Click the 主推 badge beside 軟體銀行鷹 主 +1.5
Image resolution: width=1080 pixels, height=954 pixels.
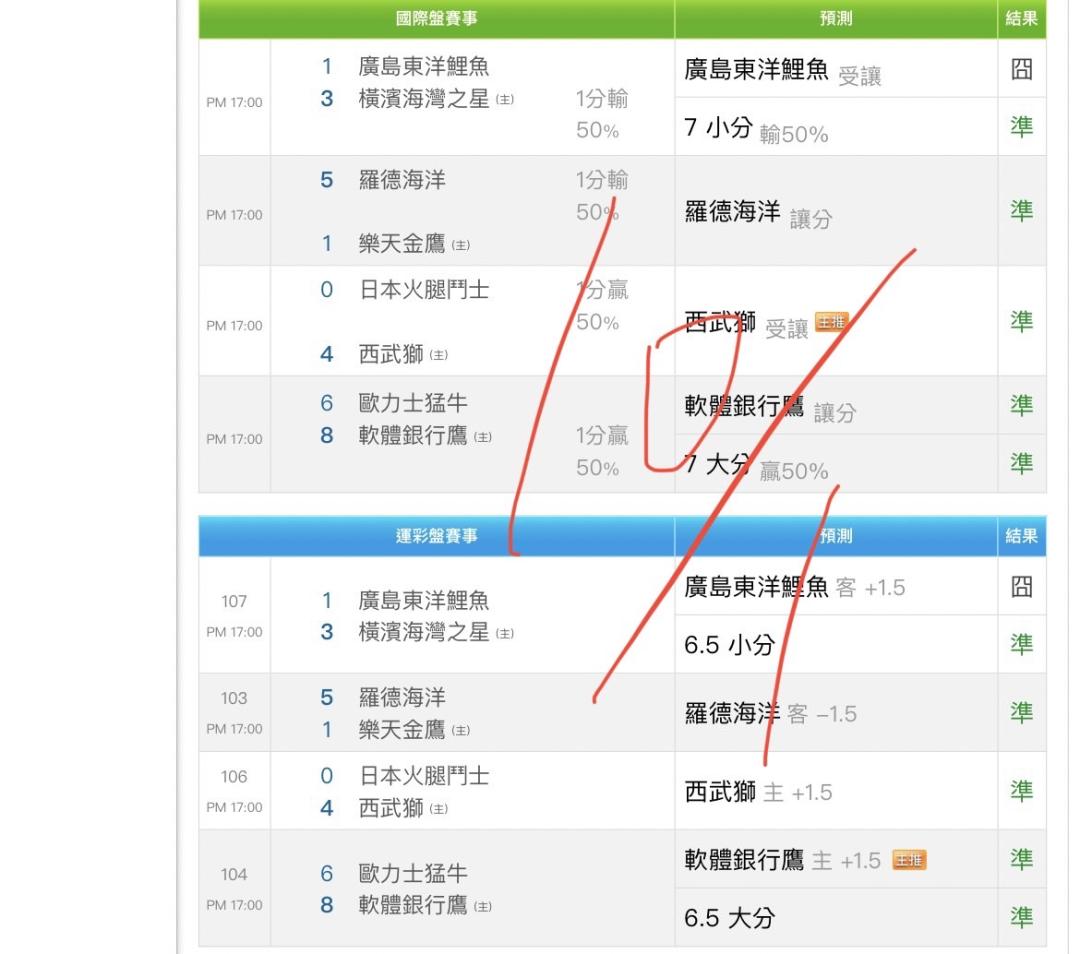[x=909, y=860]
